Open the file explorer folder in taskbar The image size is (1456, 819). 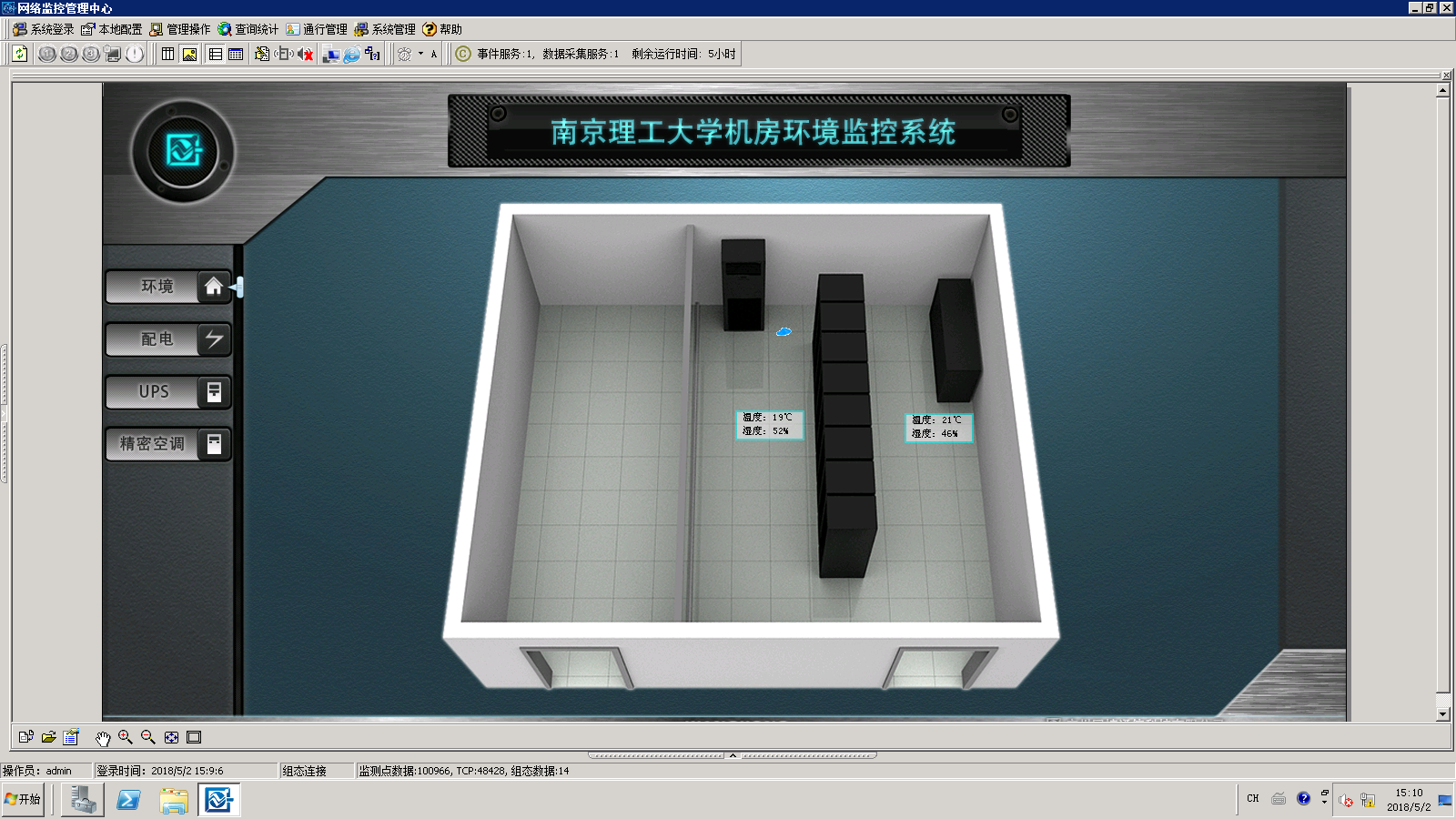click(174, 800)
